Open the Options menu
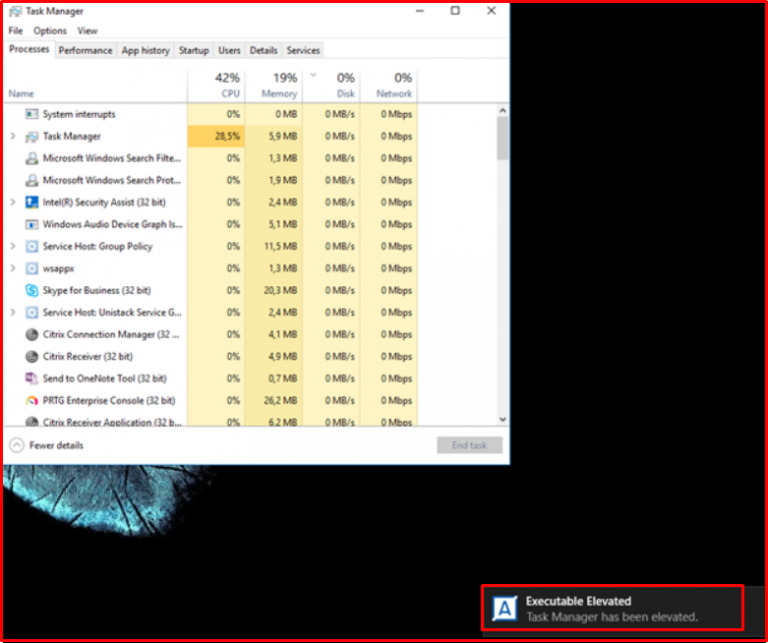 click(50, 31)
